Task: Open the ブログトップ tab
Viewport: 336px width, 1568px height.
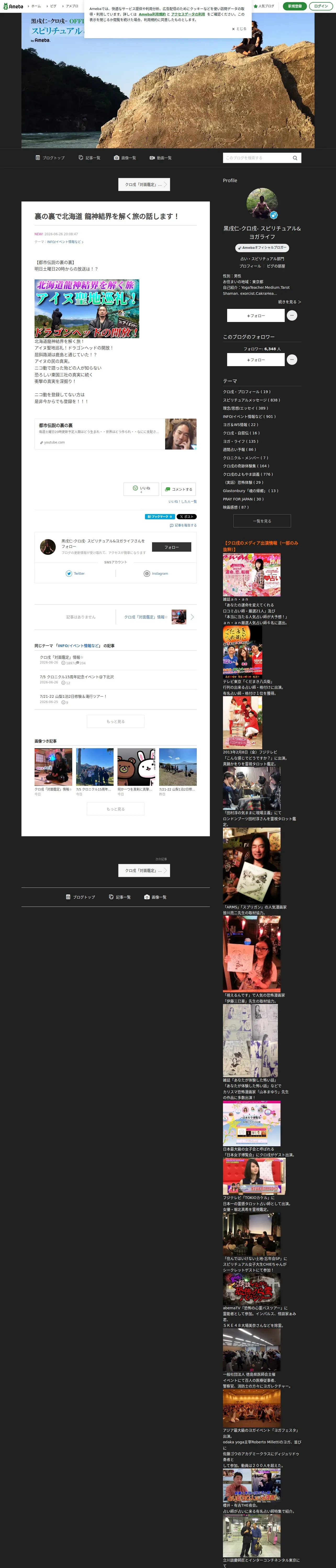Action: pos(50,158)
